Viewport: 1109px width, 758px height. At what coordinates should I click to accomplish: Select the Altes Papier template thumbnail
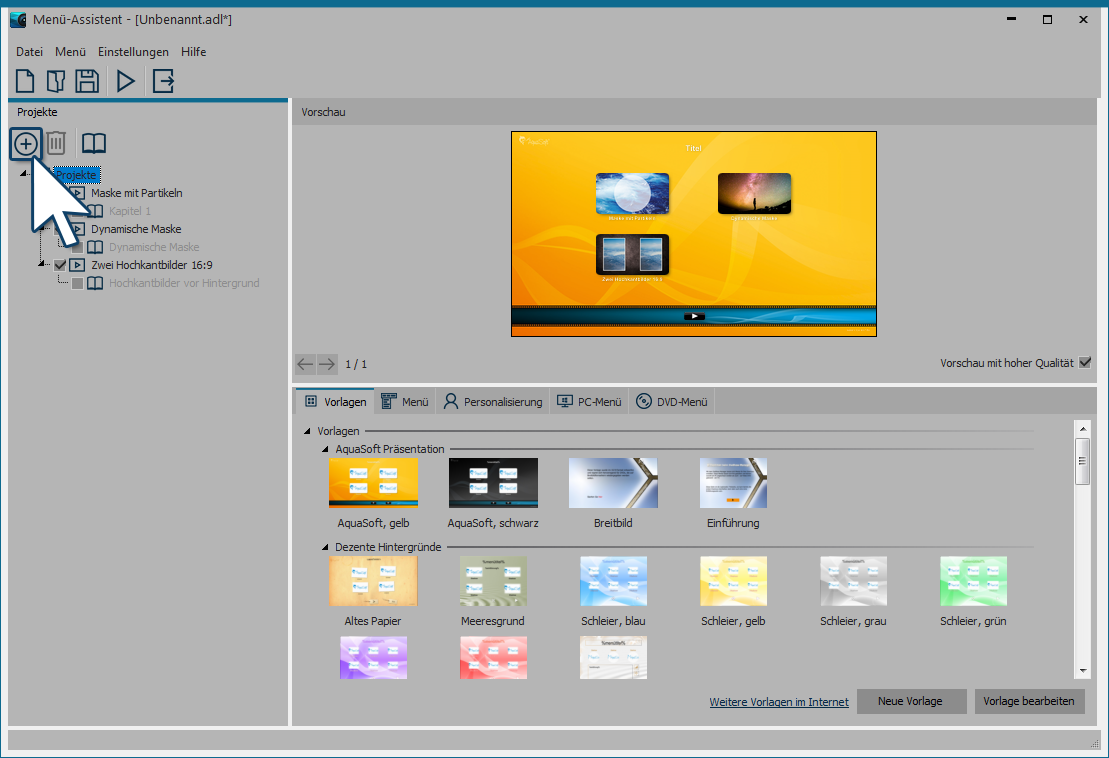[373, 581]
